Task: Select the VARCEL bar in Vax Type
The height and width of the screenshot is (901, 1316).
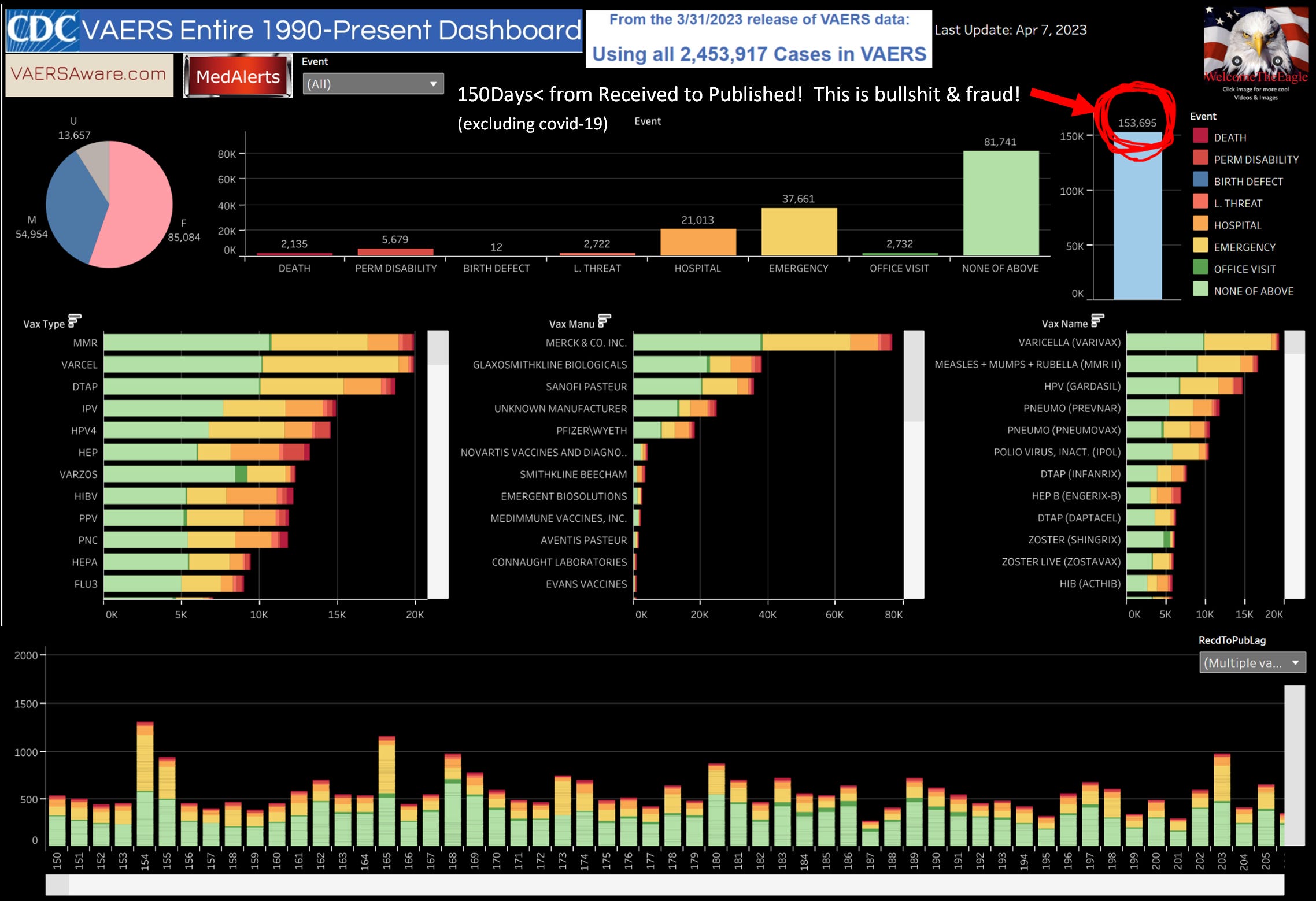Action: [x=259, y=364]
